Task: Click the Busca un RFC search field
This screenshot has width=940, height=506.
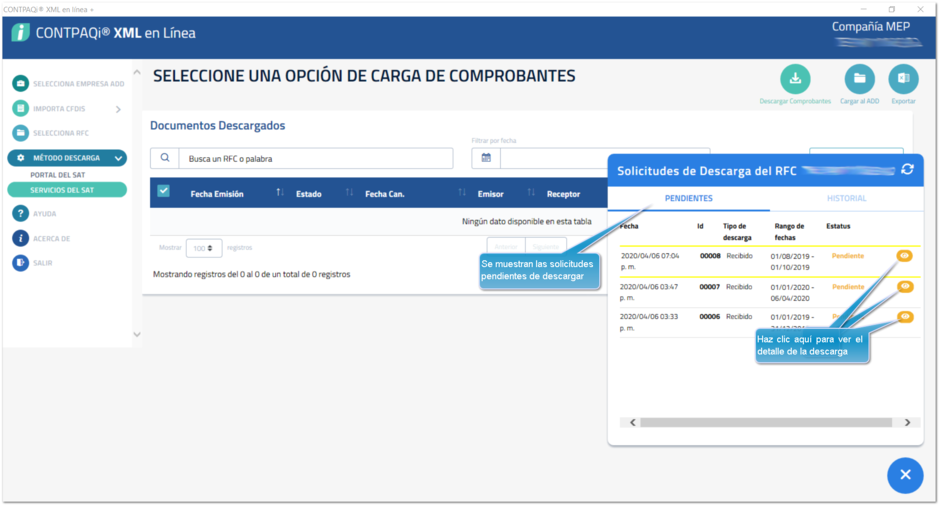Action: 316,158
